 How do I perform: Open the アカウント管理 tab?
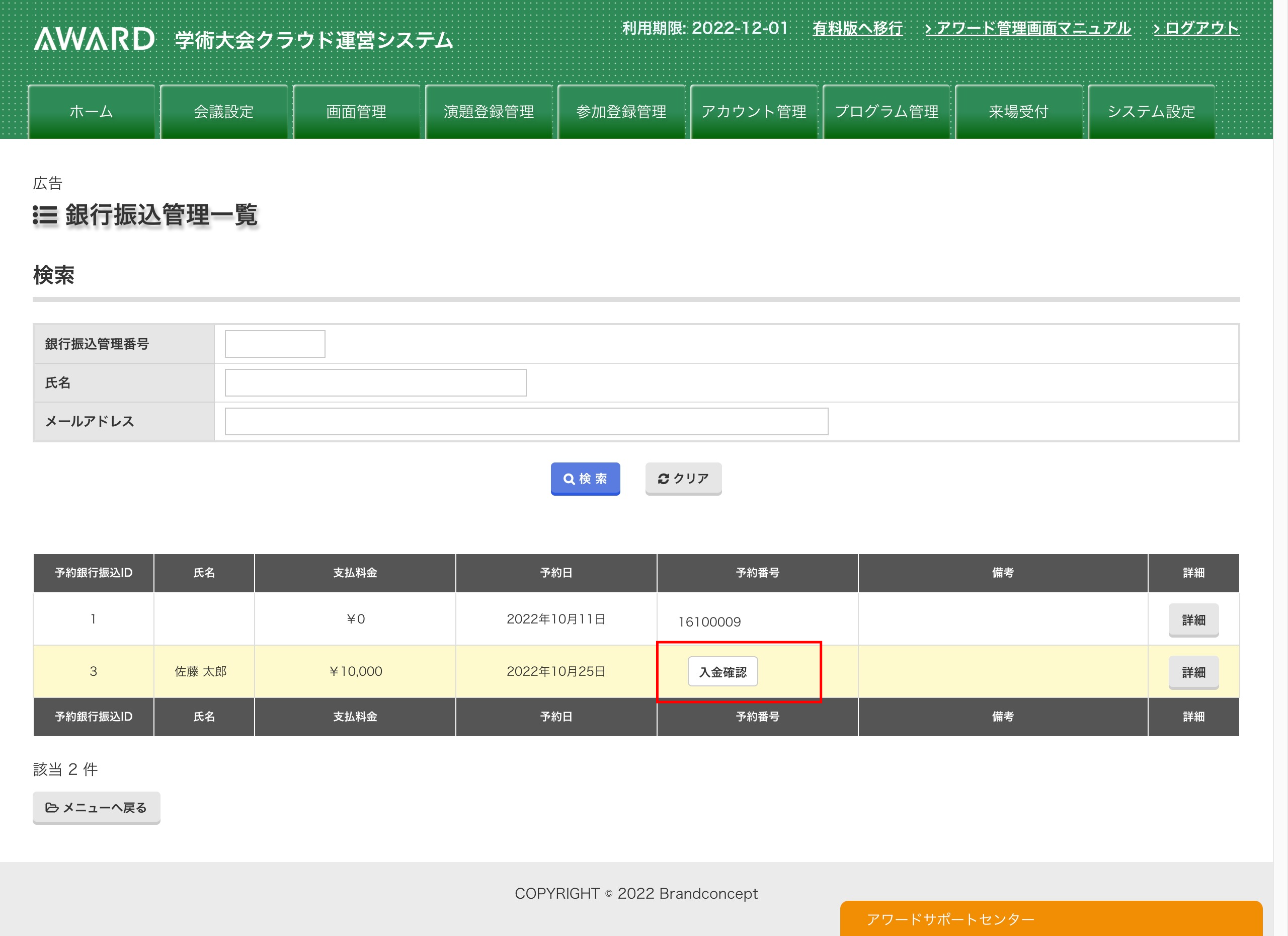(x=754, y=112)
